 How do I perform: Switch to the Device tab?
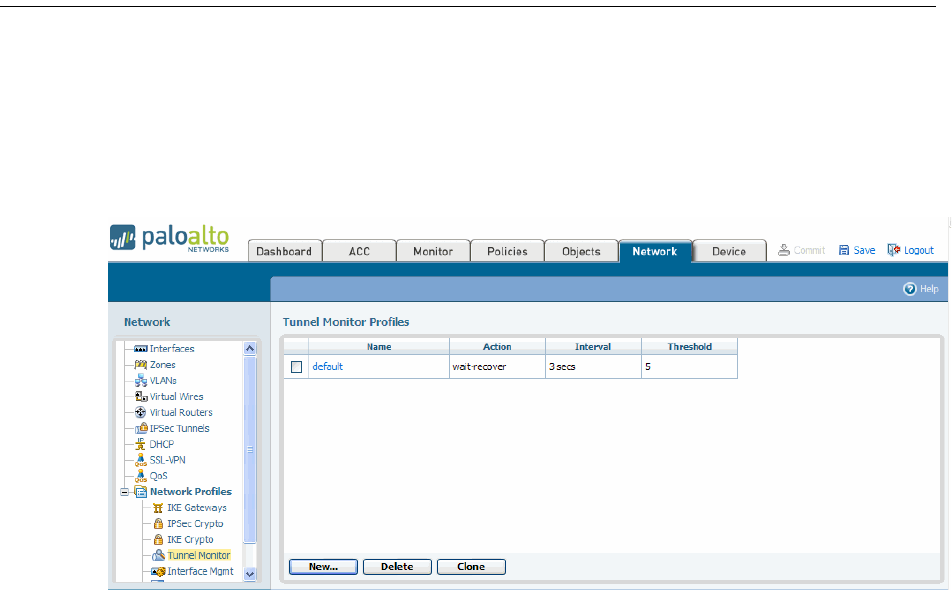tap(729, 251)
